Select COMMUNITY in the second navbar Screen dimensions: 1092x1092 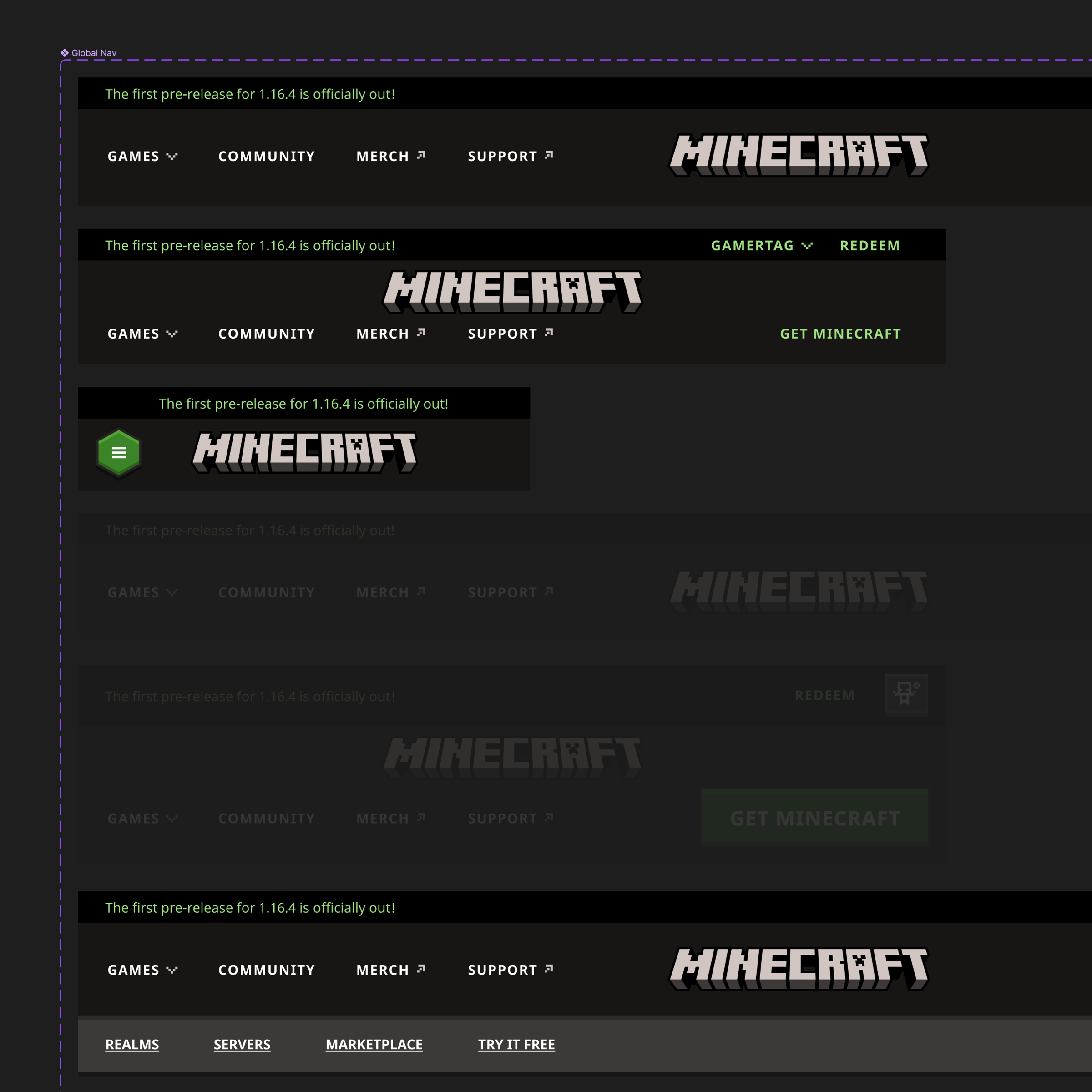(x=266, y=334)
